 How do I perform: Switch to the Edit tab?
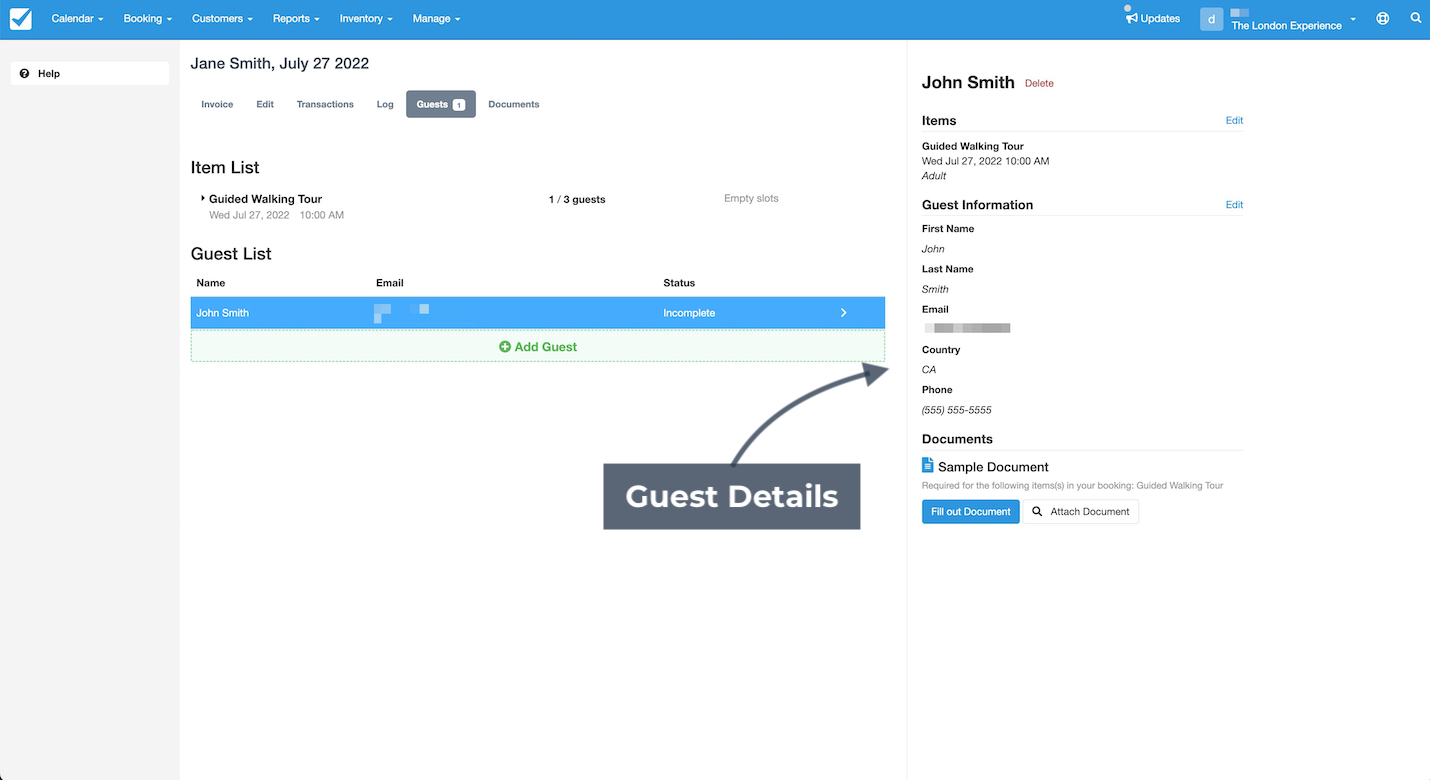(265, 104)
